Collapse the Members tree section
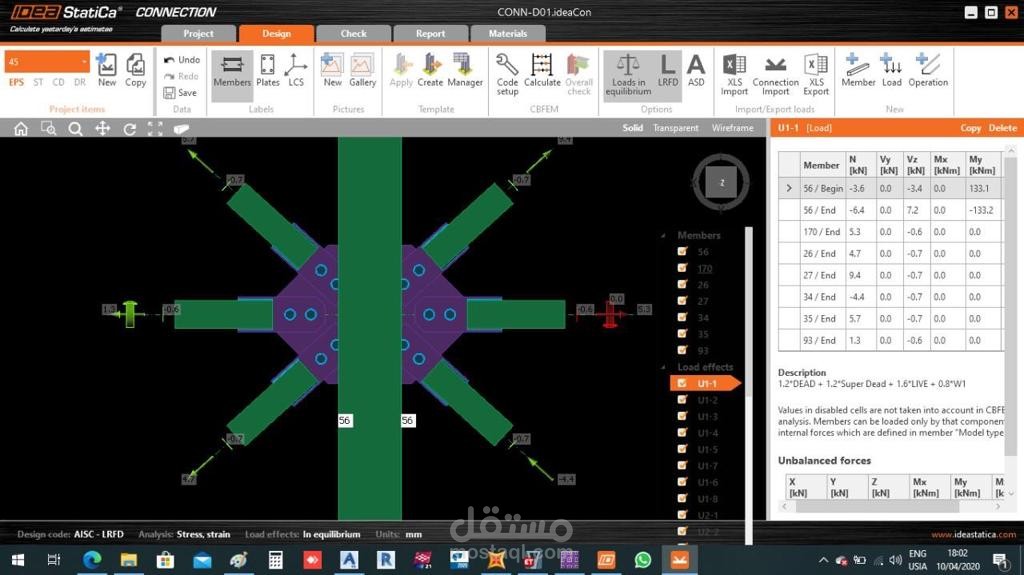The image size is (1024, 575). pyautogui.click(x=664, y=235)
